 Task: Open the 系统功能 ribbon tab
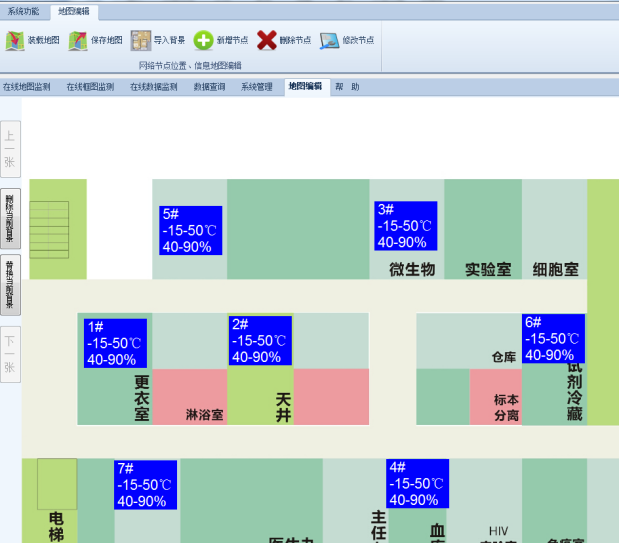point(23,10)
